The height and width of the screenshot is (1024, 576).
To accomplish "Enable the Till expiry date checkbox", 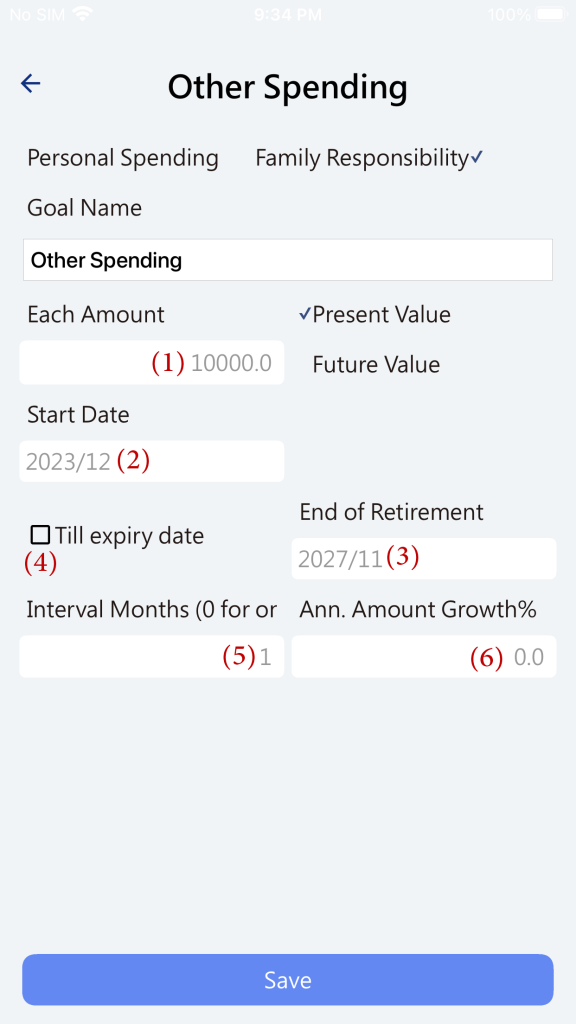I will pos(40,536).
